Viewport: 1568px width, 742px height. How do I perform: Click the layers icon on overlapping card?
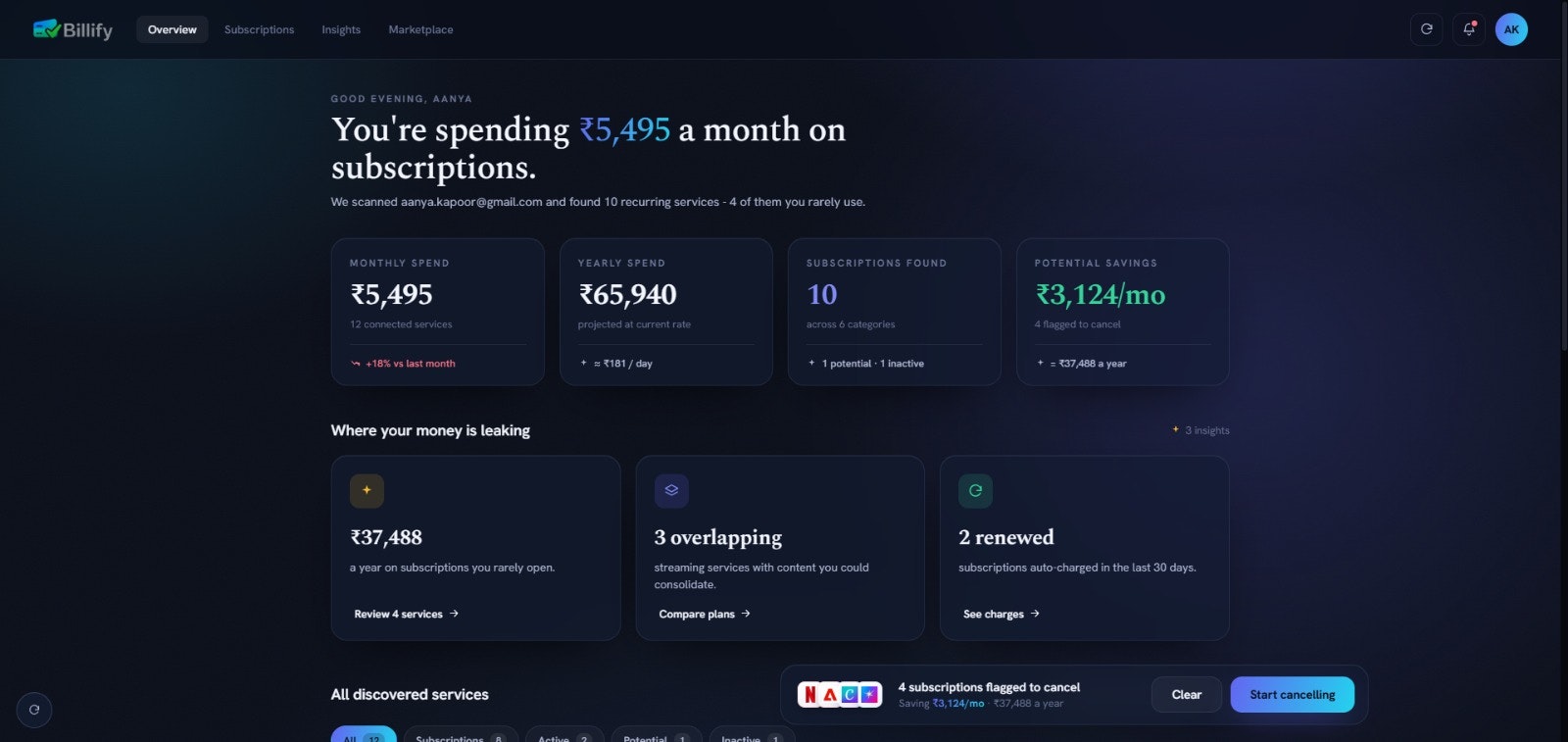pos(671,490)
